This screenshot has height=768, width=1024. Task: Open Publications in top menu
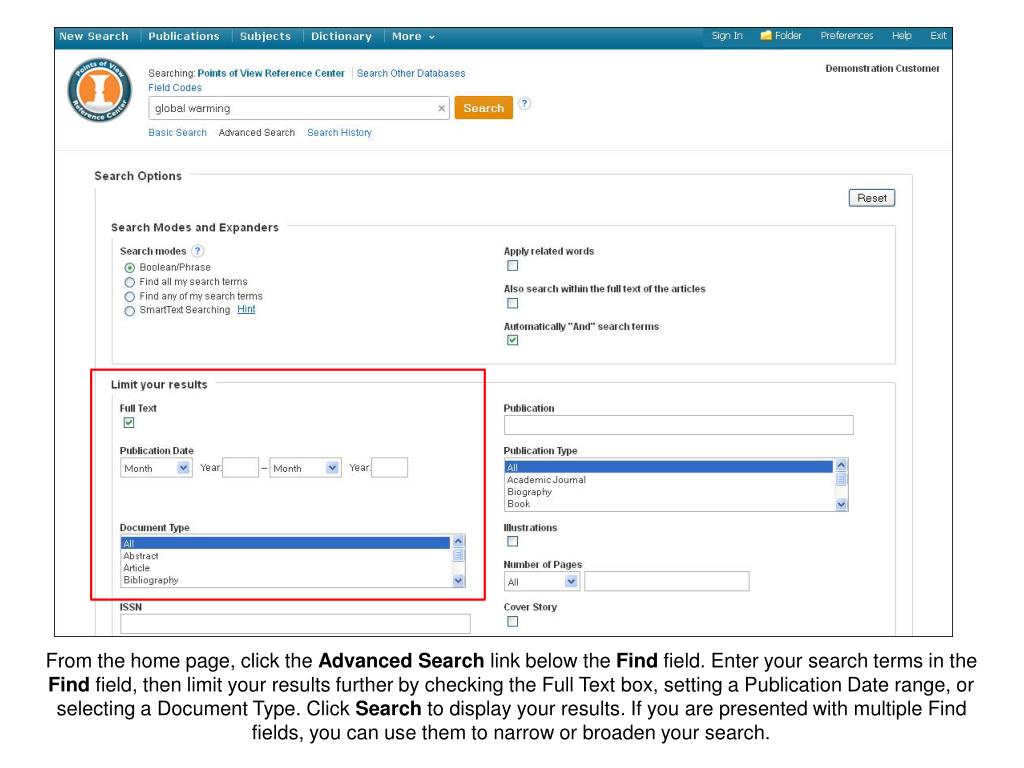coord(184,37)
